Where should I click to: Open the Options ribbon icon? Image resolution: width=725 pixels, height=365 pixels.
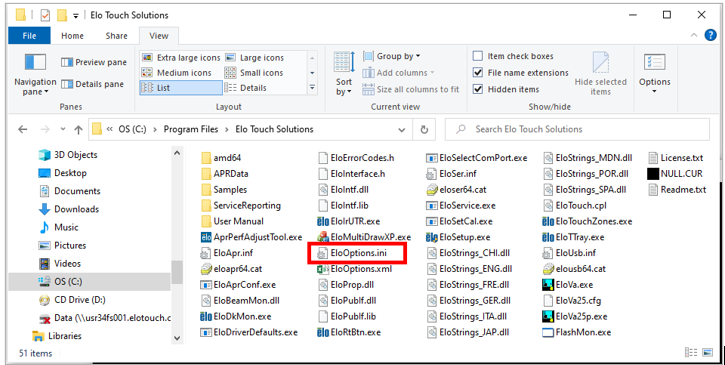point(654,62)
